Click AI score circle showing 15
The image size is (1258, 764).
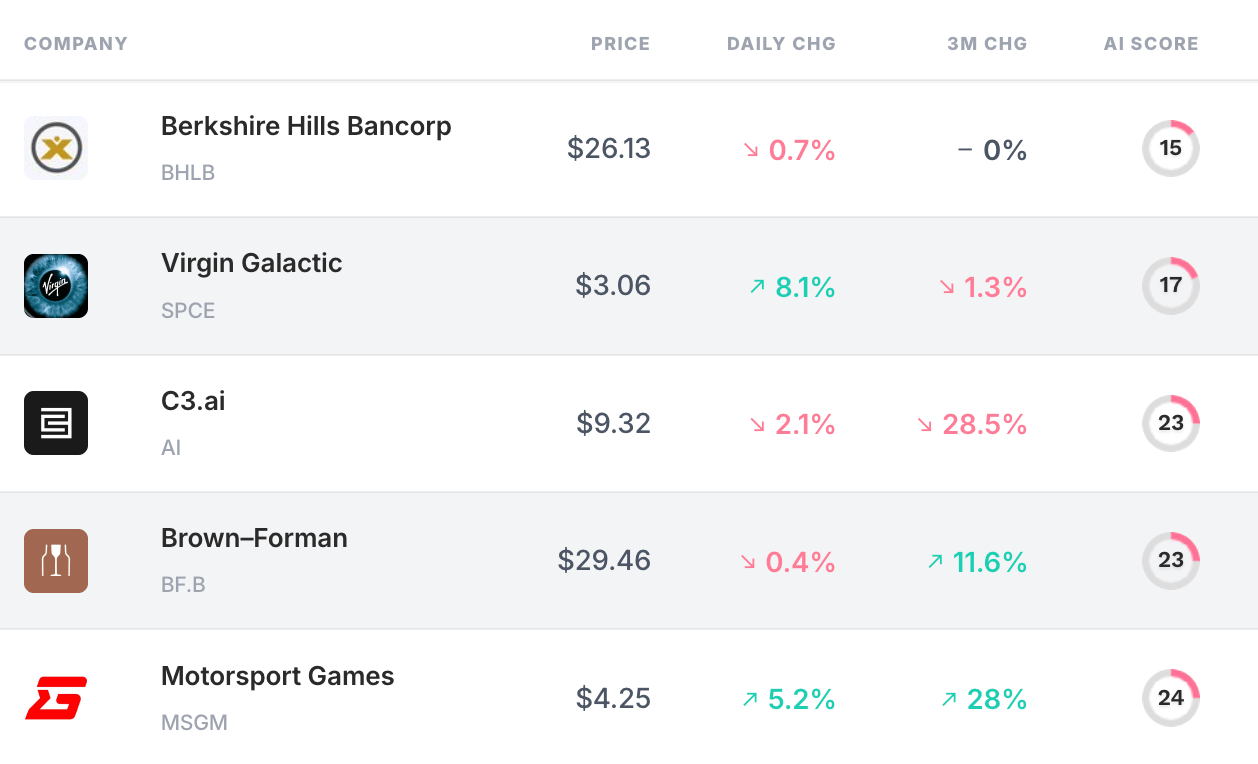pyautogui.click(x=1170, y=149)
